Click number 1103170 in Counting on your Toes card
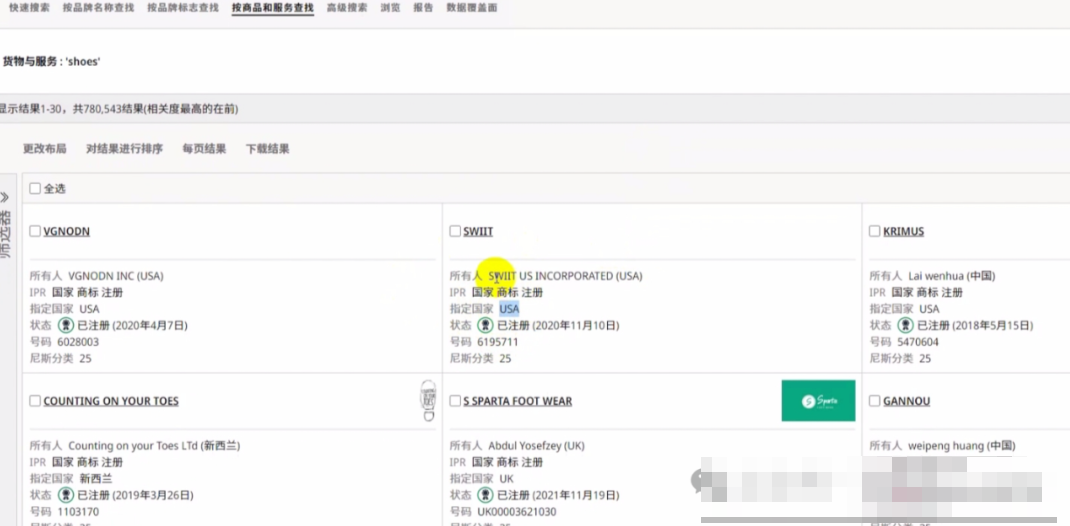The width and height of the screenshot is (1070, 526). [78, 512]
